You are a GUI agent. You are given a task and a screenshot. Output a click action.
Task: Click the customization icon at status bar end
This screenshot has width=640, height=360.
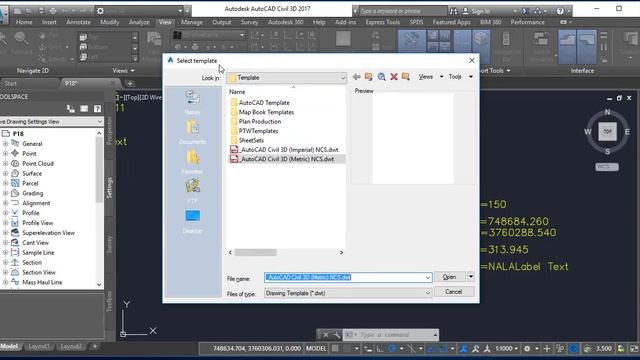(x=634, y=349)
